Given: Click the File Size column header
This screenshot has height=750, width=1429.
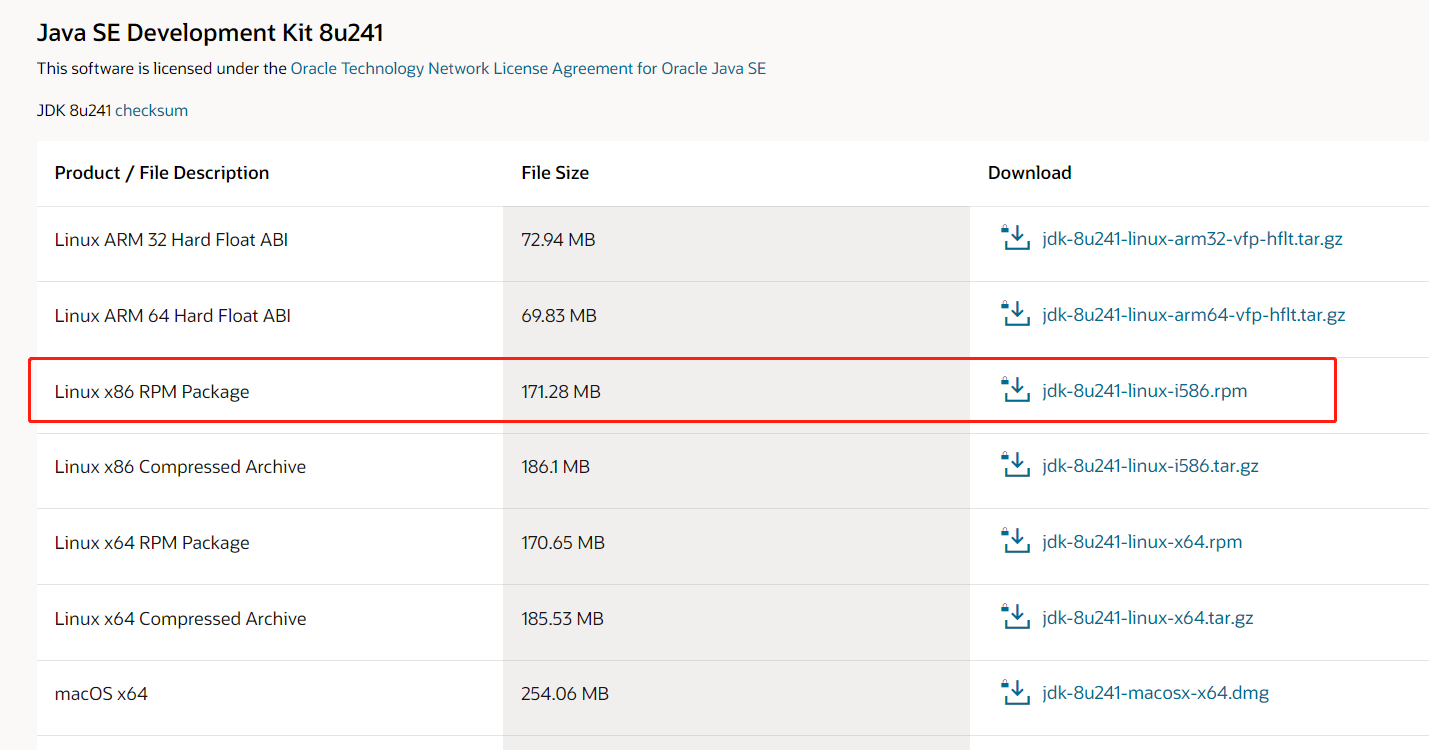Looking at the screenshot, I should pyautogui.click(x=555, y=173).
